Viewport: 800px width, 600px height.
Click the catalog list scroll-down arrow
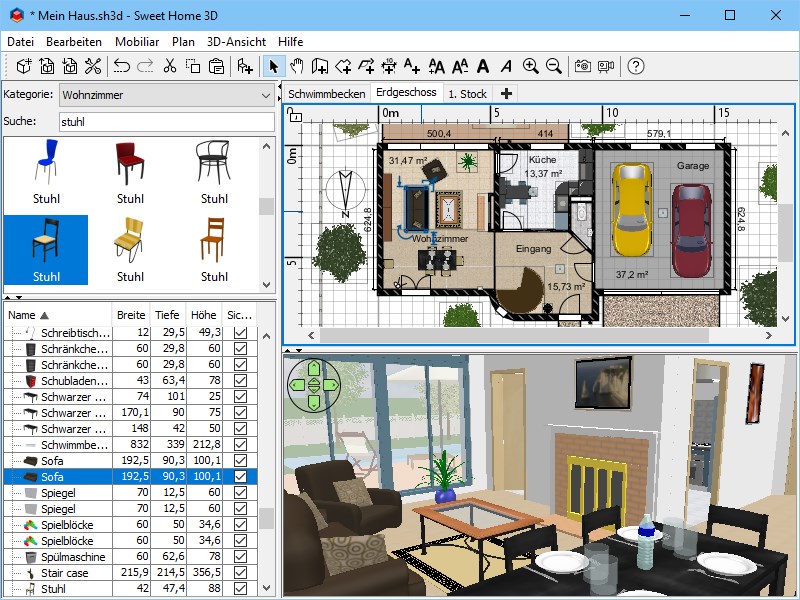click(266, 285)
